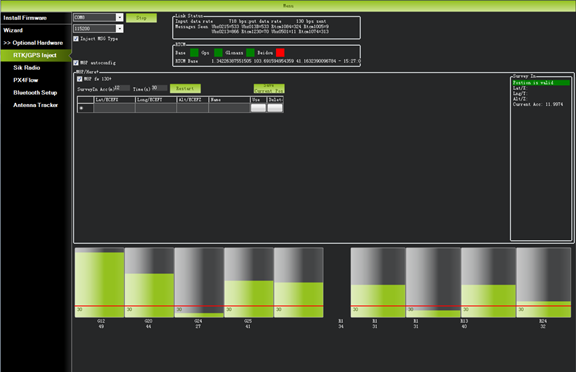The height and width of the screenshot is (373, 577).
Task: Select the asterisk row header in table
Action: click(85, 108)
